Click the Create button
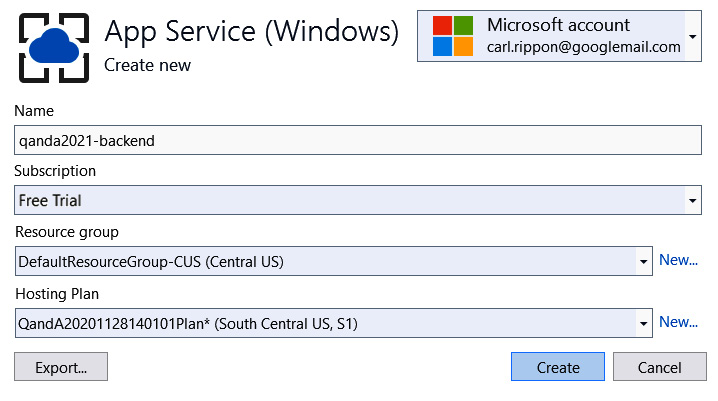 (x=558, y=367)
